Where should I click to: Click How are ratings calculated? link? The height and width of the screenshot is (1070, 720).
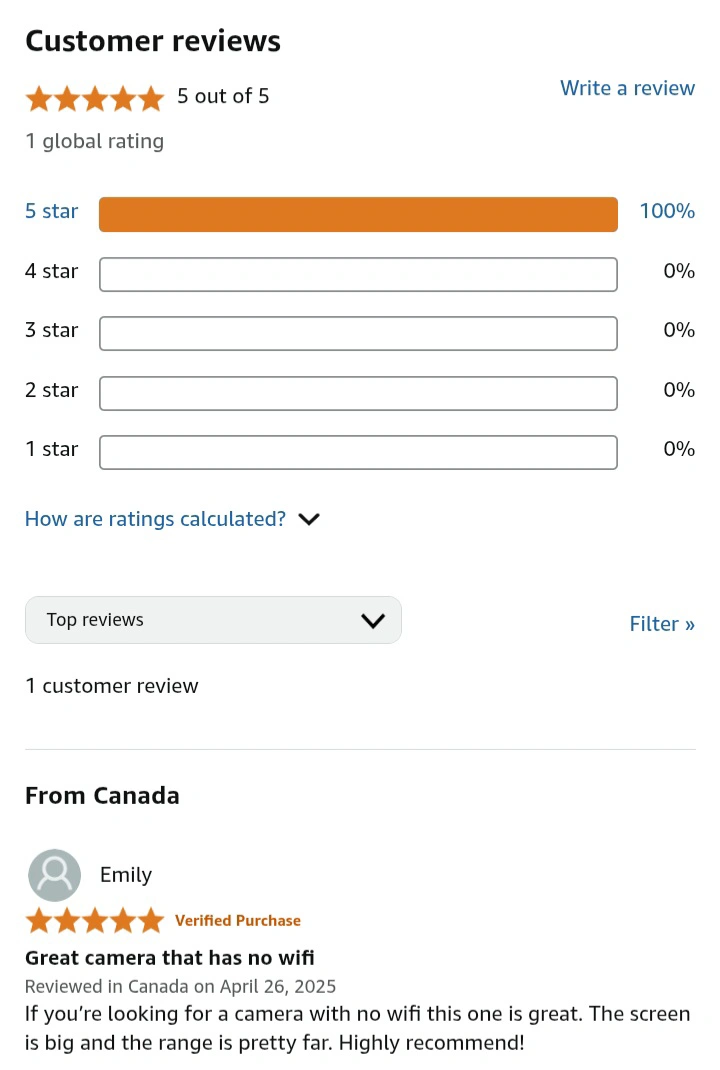click(156, 519)
